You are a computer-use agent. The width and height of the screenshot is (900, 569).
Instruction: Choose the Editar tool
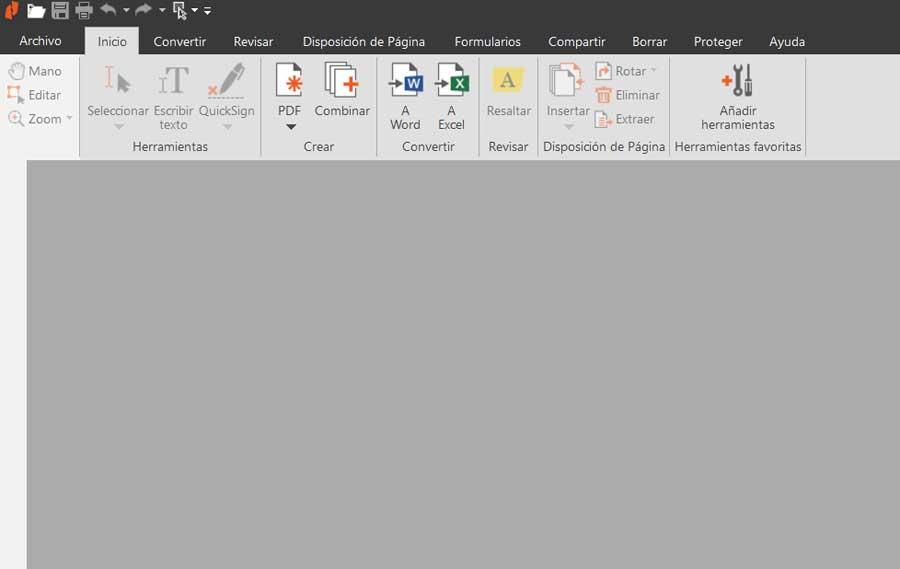[34, 95]
